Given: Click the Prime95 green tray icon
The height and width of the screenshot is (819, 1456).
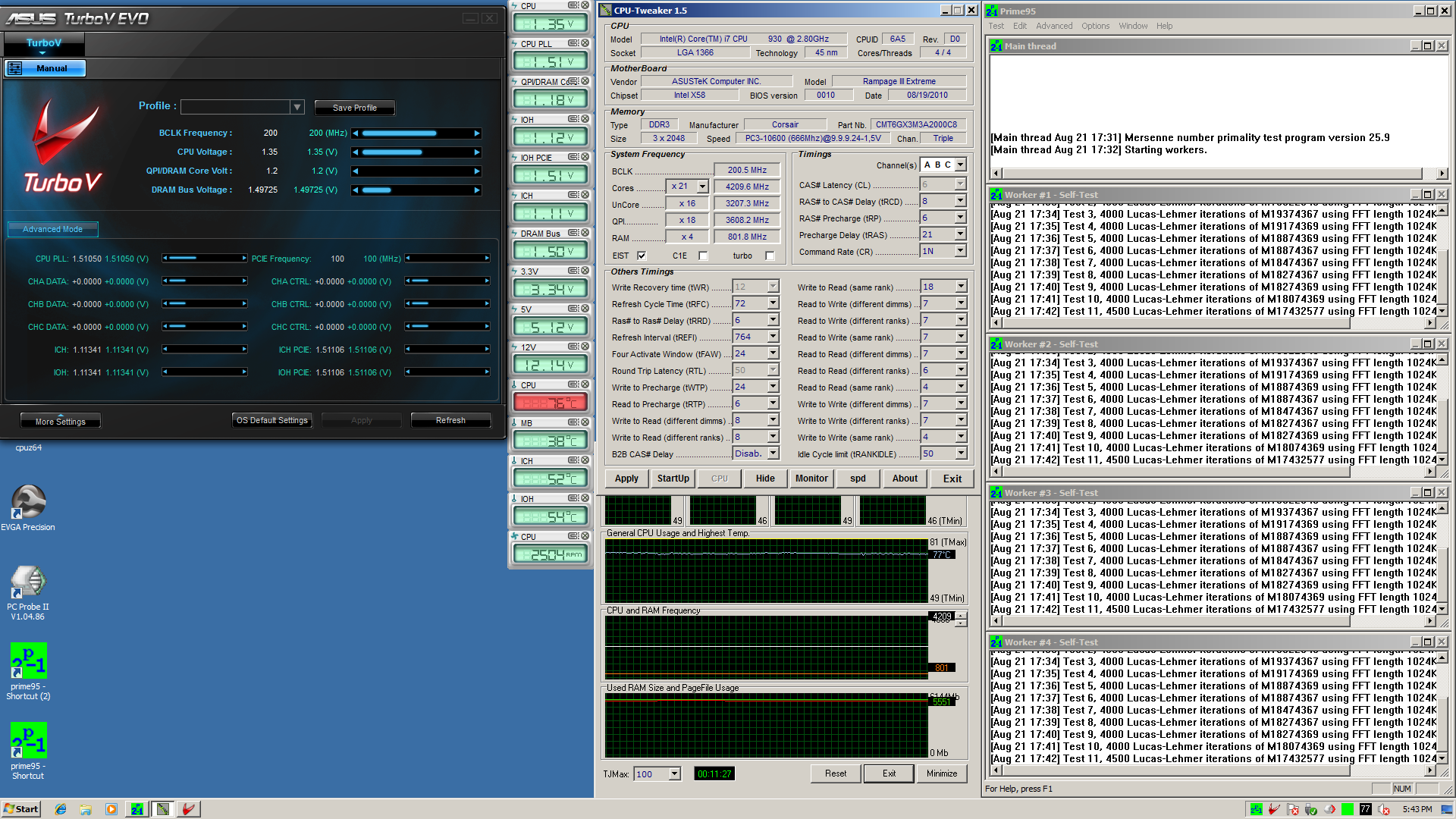Looking at the screenshot, I should point(1257,809).
